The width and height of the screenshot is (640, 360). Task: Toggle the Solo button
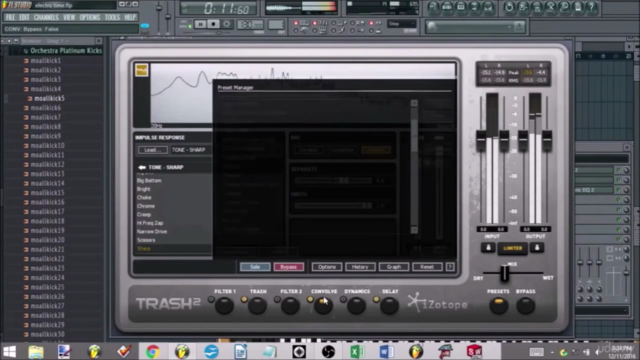coord(255,267)
